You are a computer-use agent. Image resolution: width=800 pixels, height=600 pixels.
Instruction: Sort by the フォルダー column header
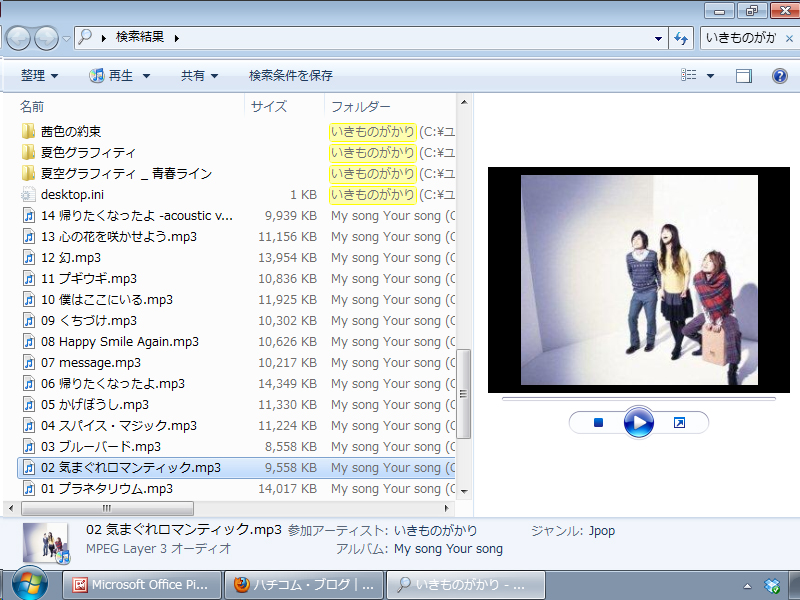click(x=361, y=107)
